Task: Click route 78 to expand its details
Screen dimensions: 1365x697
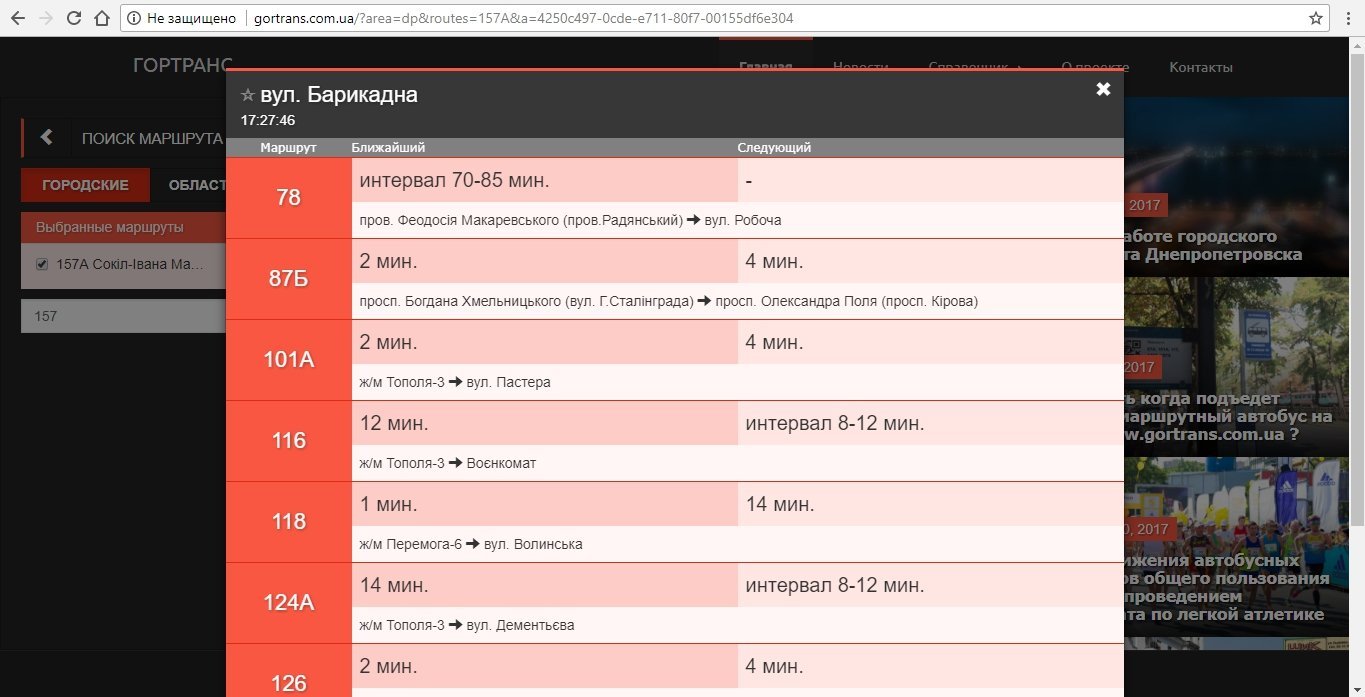Action: pyautogui.click(x=288, y=198)
